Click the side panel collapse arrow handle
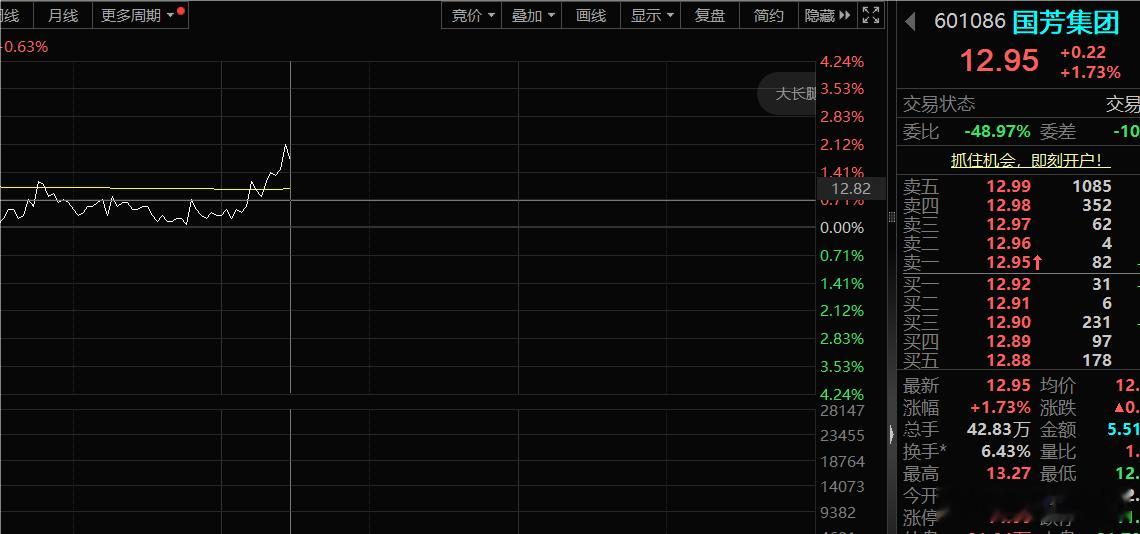Screen dimensions: 1140x534 (893, 434)
